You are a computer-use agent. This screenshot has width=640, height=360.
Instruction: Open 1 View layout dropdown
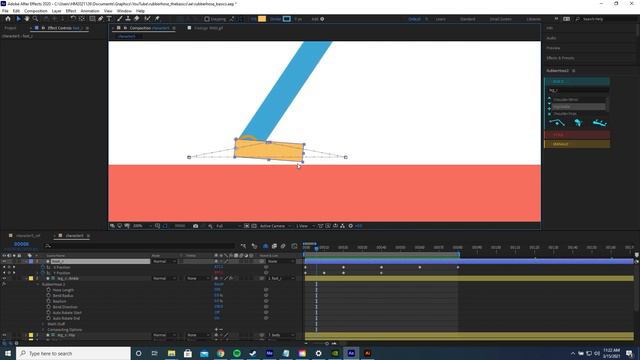point(305,226)
